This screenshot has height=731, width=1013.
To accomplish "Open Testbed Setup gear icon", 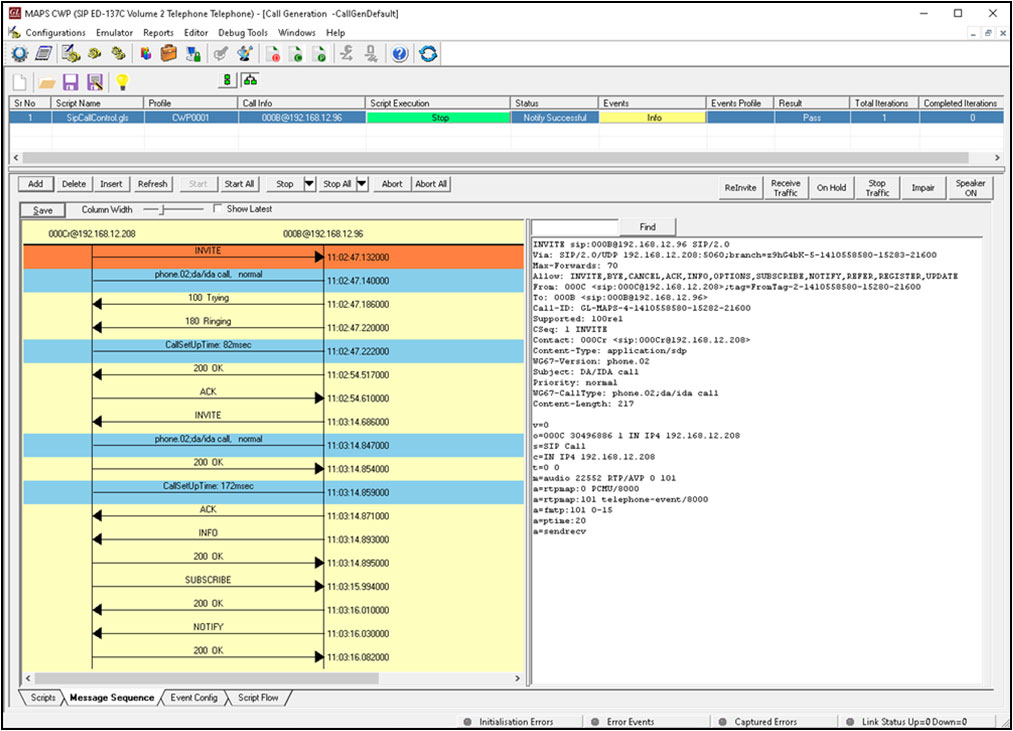I will (20, 54).
